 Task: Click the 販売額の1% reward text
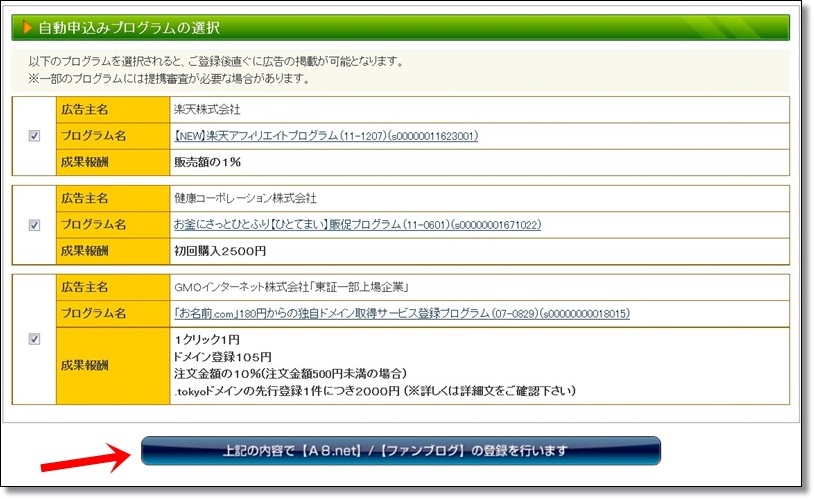[207, 162]
